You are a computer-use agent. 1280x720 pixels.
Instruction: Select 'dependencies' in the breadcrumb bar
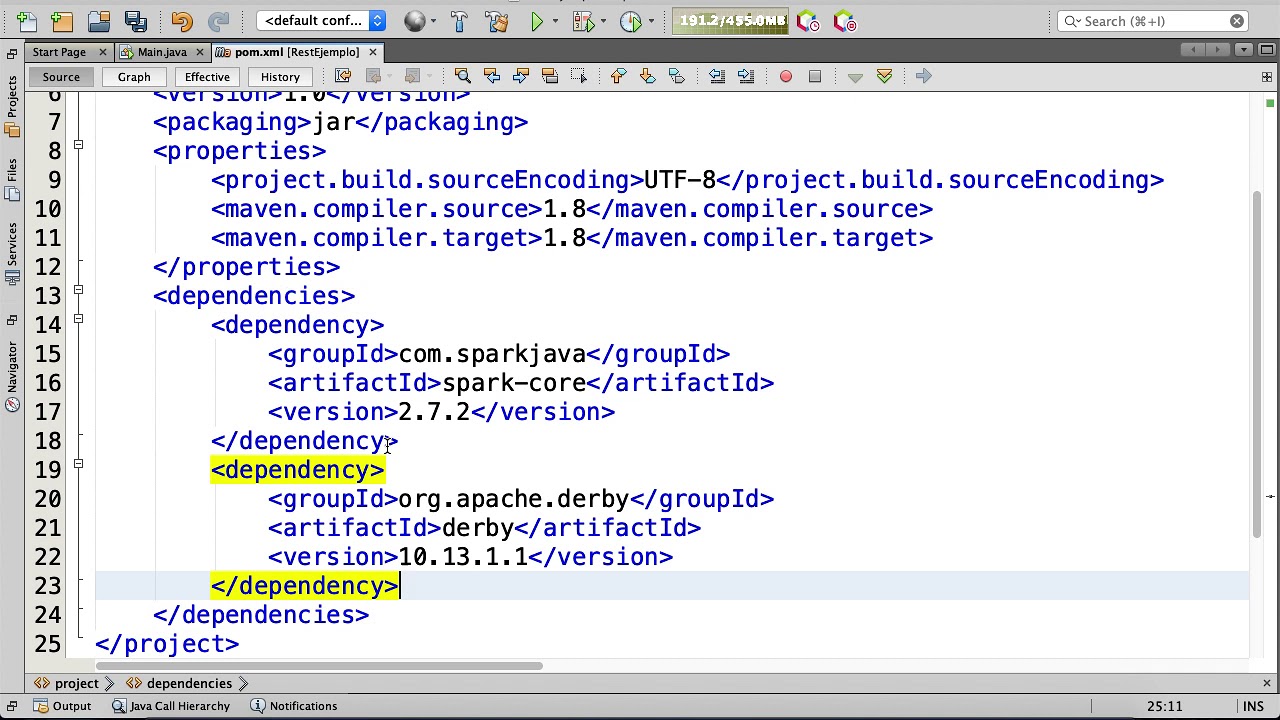click(x=189, y=684)
